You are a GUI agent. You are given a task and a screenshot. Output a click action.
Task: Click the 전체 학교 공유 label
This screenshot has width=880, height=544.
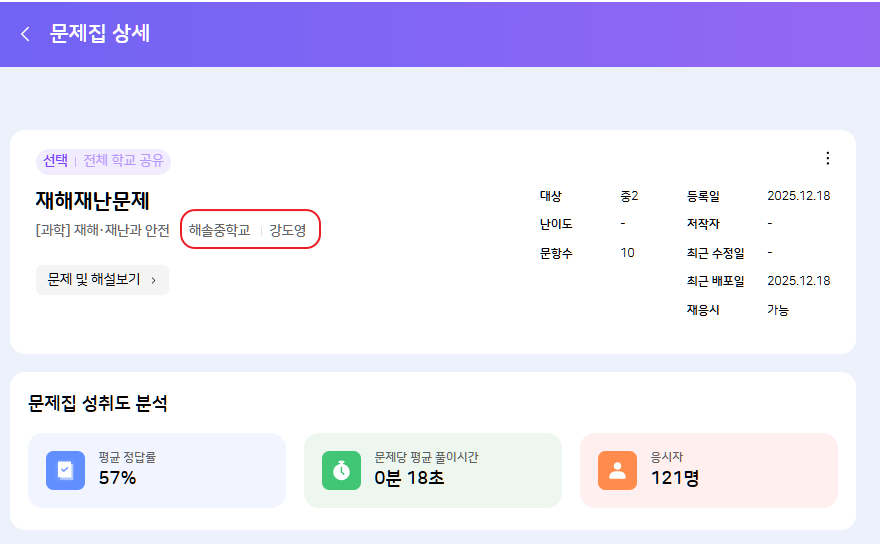pyautogui.click(x=125, y=161)
